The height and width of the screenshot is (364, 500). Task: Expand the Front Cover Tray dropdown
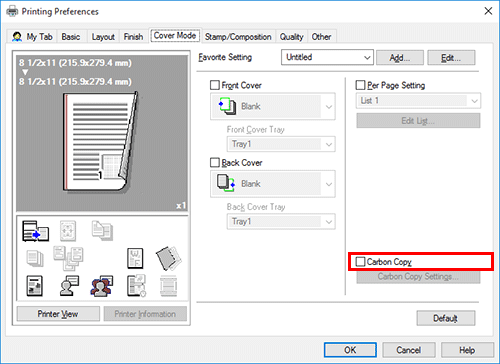point(281,144)
